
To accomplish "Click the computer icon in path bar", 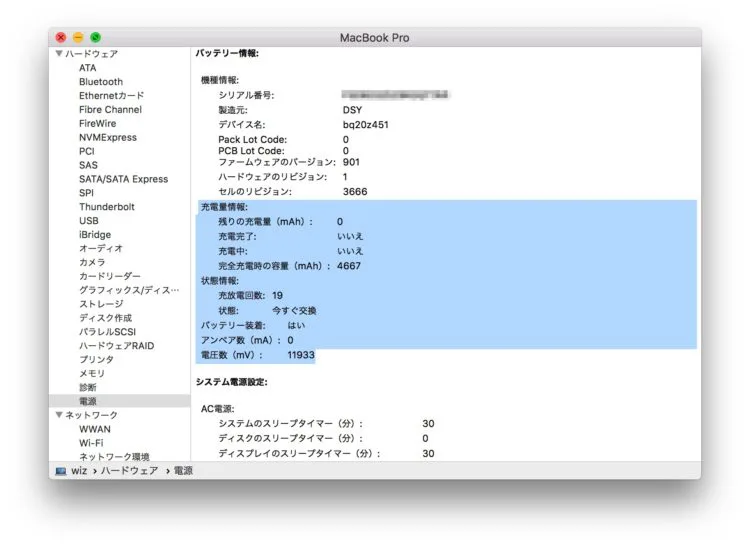I will point(61,471).
